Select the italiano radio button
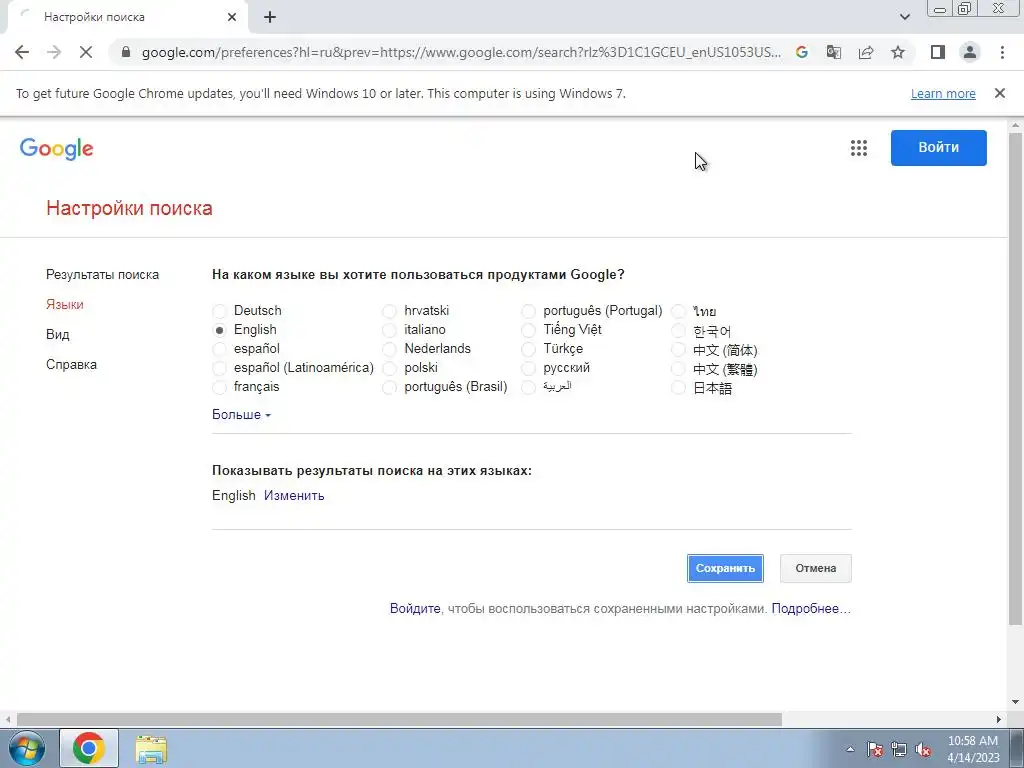The image size is (1024, 768). click(389, 330)
